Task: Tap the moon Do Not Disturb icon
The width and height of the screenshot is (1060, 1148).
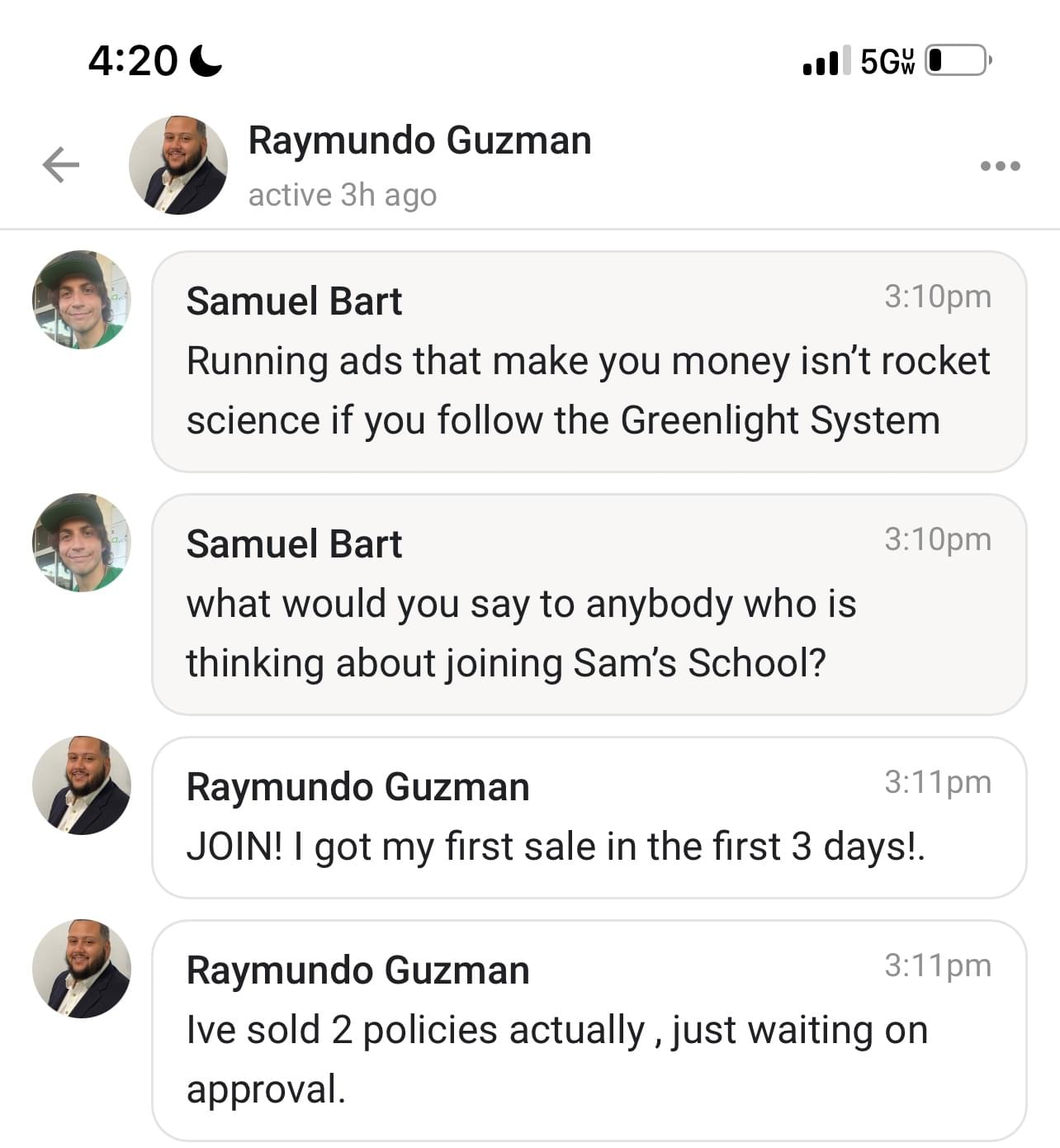Action: pyautogui.click(x=206, y=60)
